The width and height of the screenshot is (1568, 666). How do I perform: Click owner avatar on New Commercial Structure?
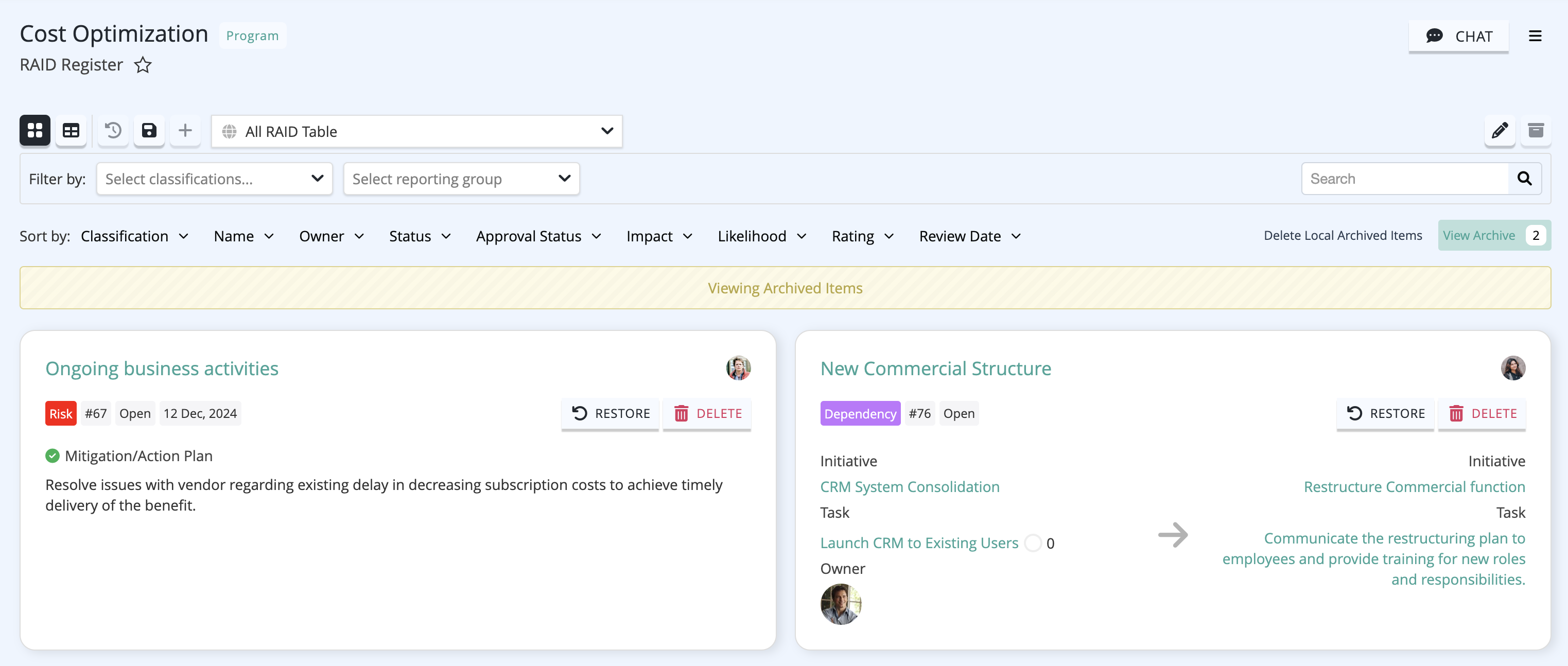click(x=1513, y=367)
